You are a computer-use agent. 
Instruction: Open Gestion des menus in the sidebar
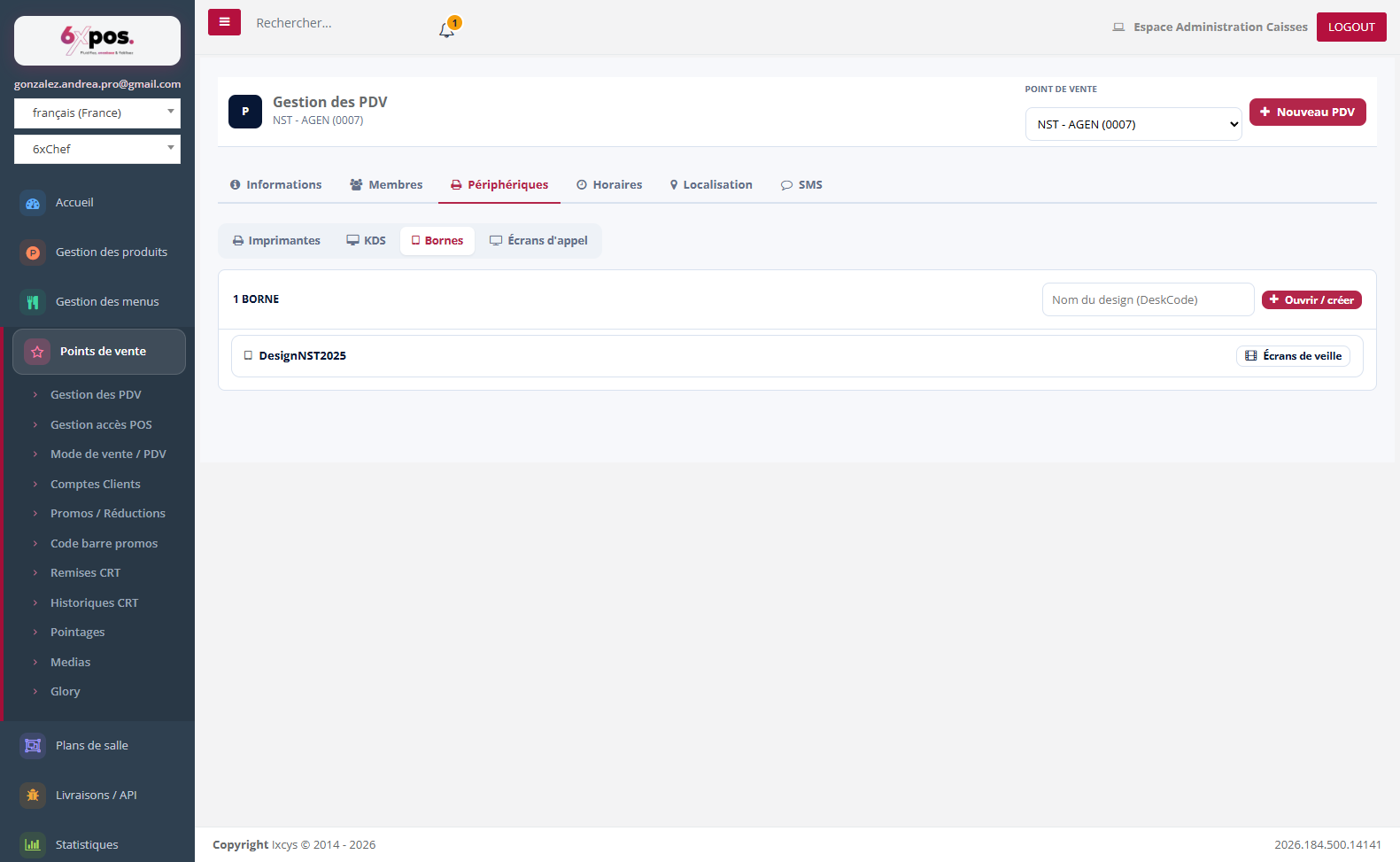point(107,302)
